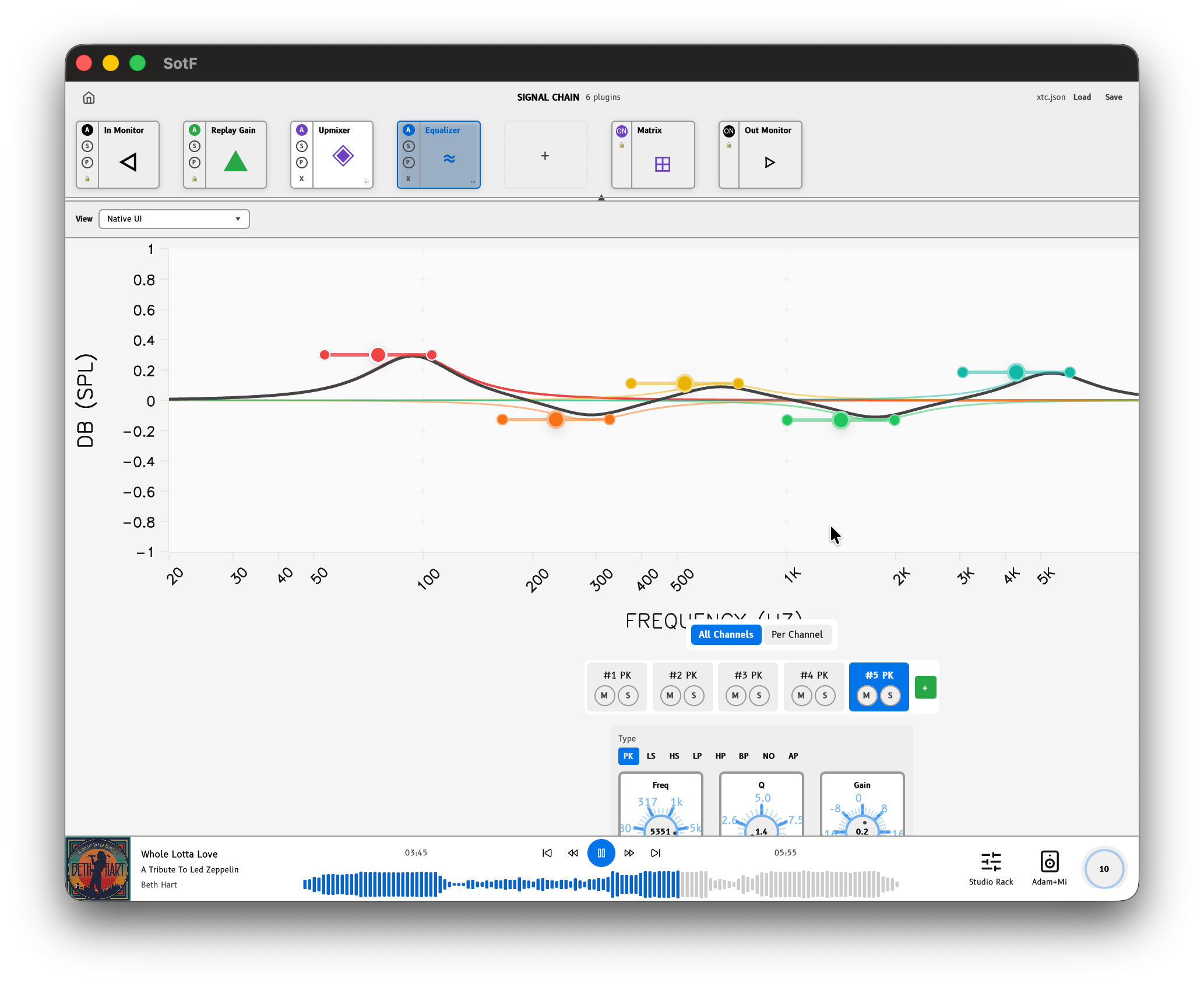This screenshot has width=1204, height=987.
Task: Set filter type to PK
Action: [628, 756]
